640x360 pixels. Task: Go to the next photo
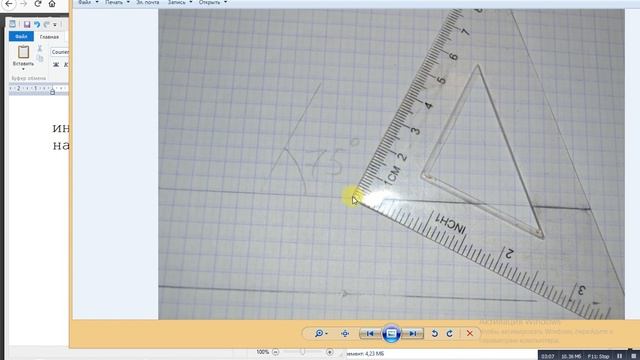(x=413, y=333)
